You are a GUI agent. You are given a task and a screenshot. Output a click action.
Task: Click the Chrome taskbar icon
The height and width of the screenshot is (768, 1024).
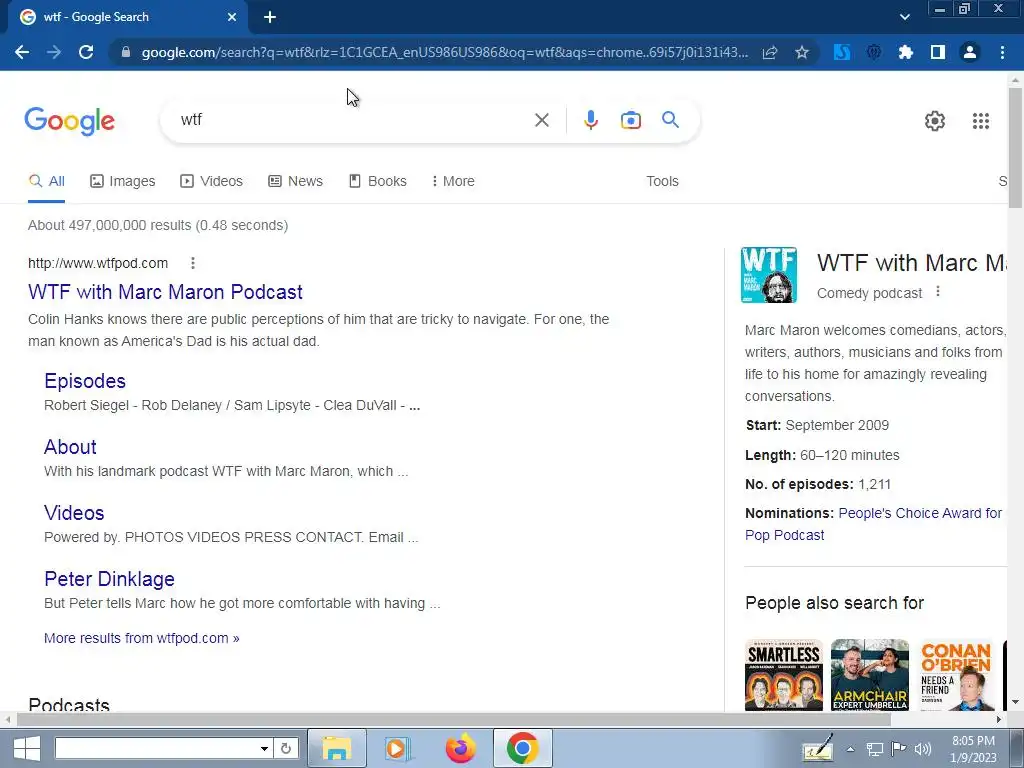(x=522, y=748)
